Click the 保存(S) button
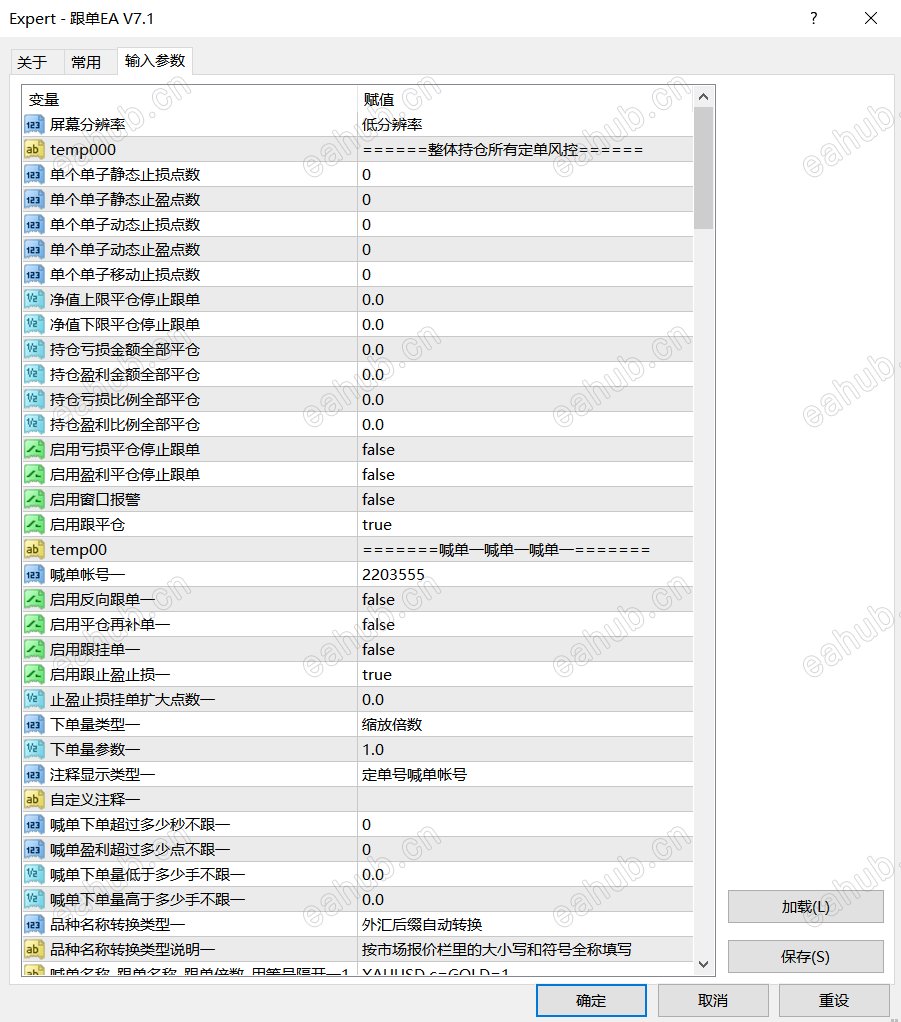This screenshot has height=1022, width=901. (x=806, y=956)
